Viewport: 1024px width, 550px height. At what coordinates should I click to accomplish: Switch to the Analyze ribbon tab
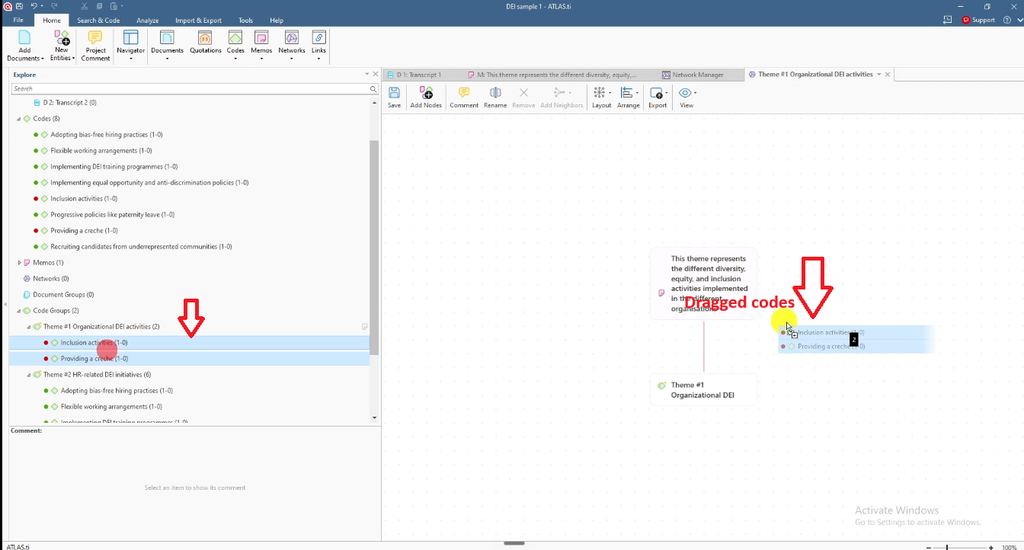[148, 20]
